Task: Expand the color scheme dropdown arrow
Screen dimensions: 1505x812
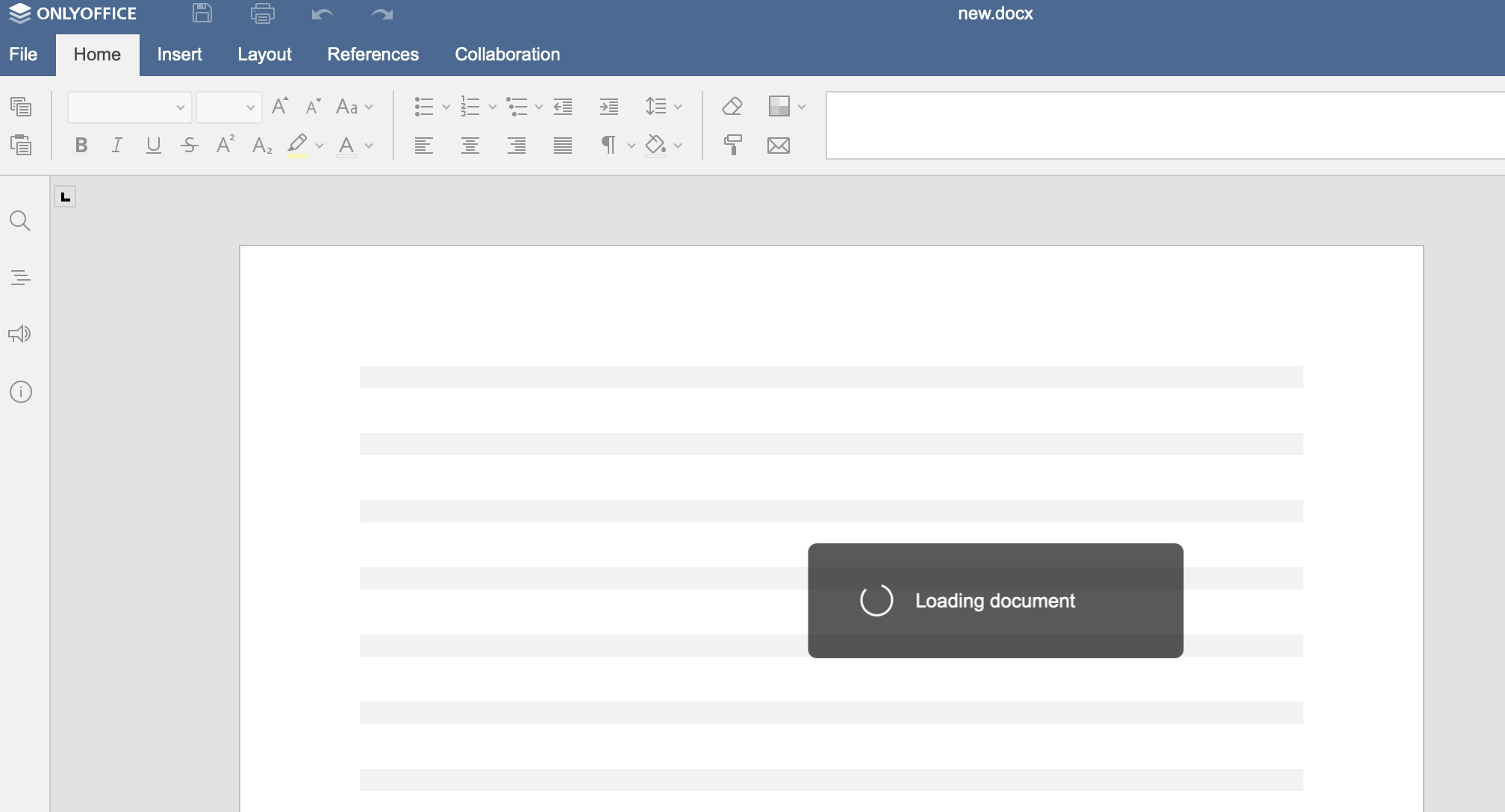Action: click(x=802, y=107)
